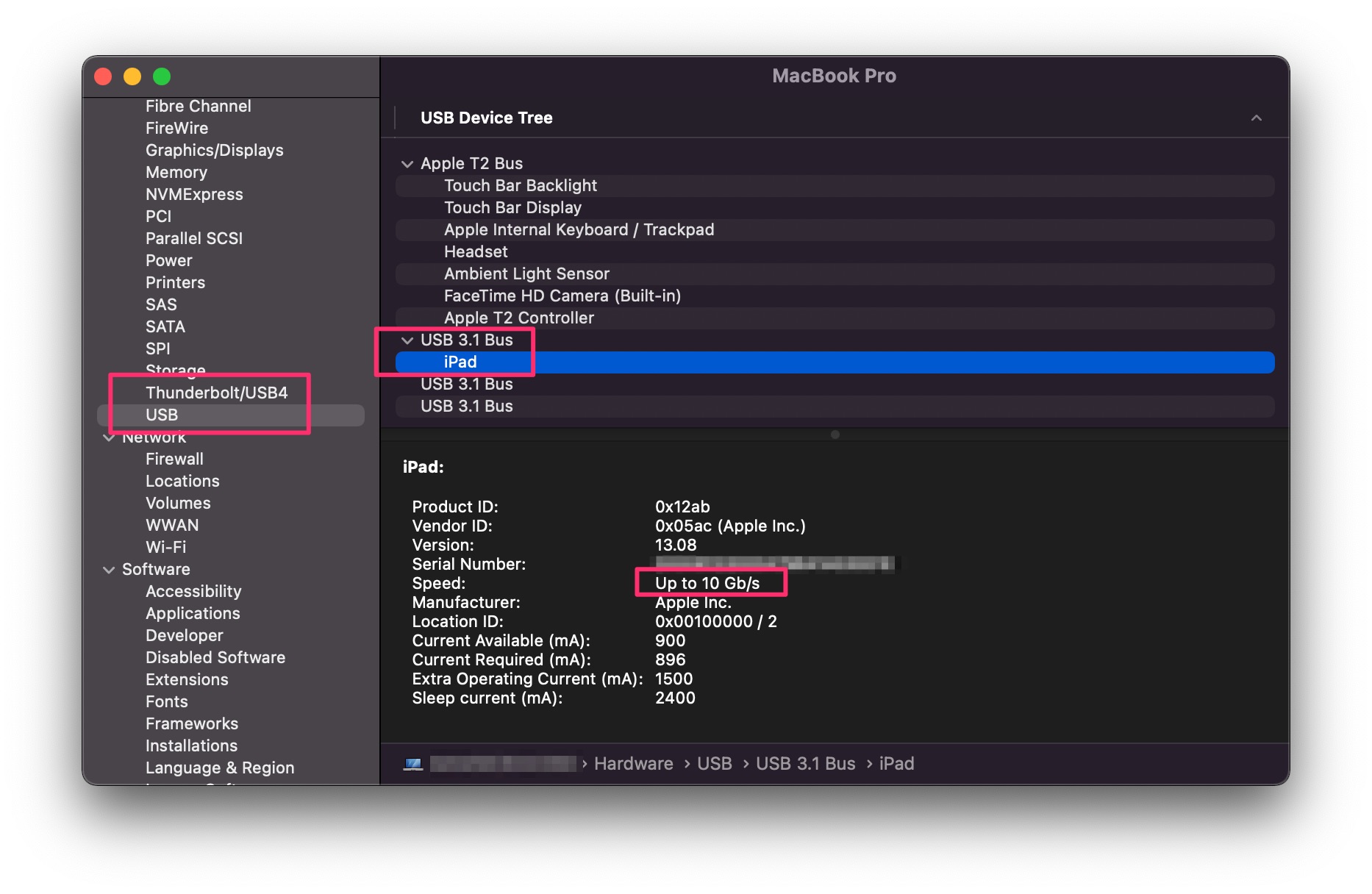Viewport: 1372px width, 894px height.
Task: Open Power in sidebar
Action: pos(168,261)
